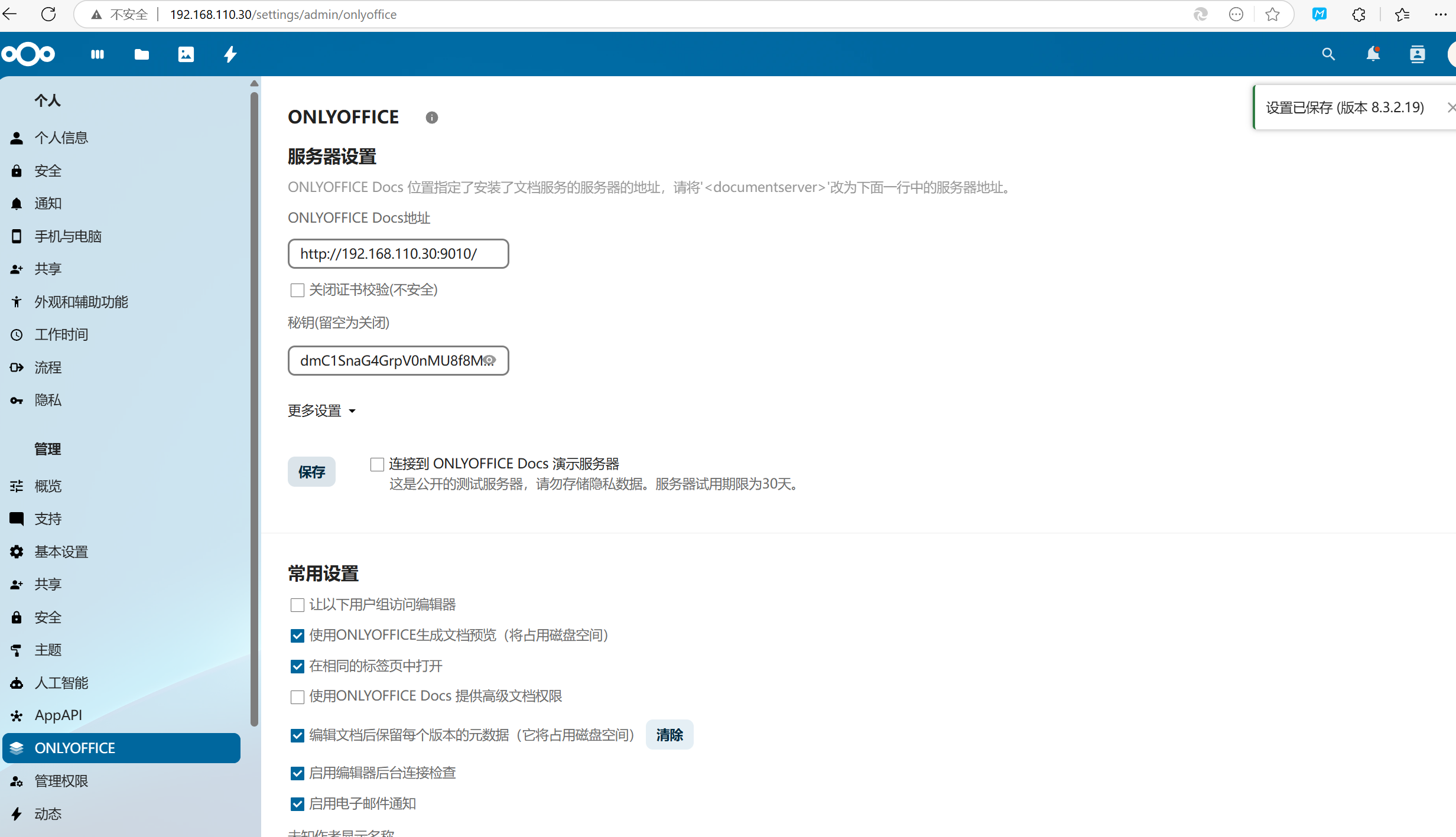Open personal 安全 settings

click(x=121, y=171)
